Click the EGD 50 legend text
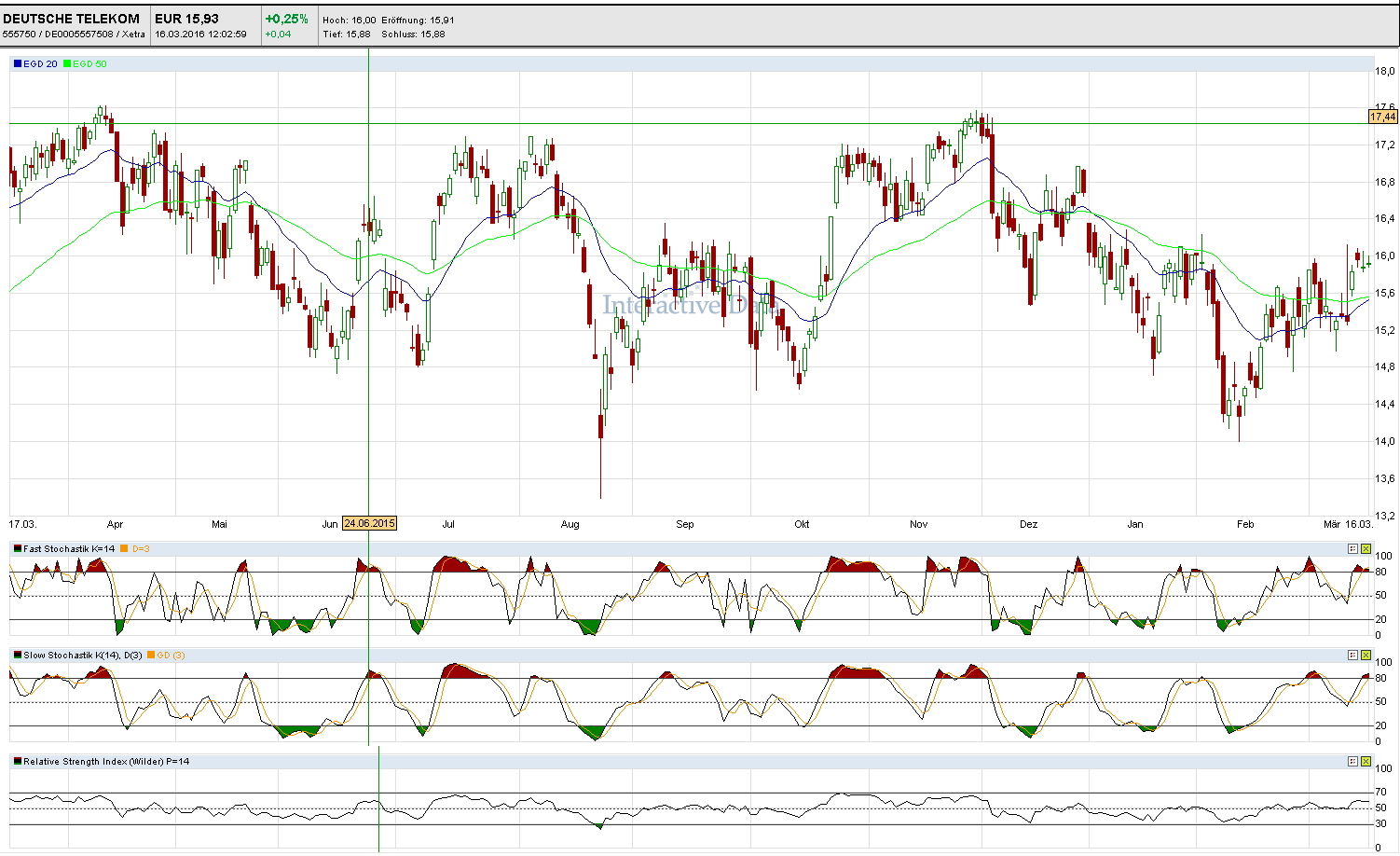The width and height of the screenshot is (1400, 856). [90, 64]
